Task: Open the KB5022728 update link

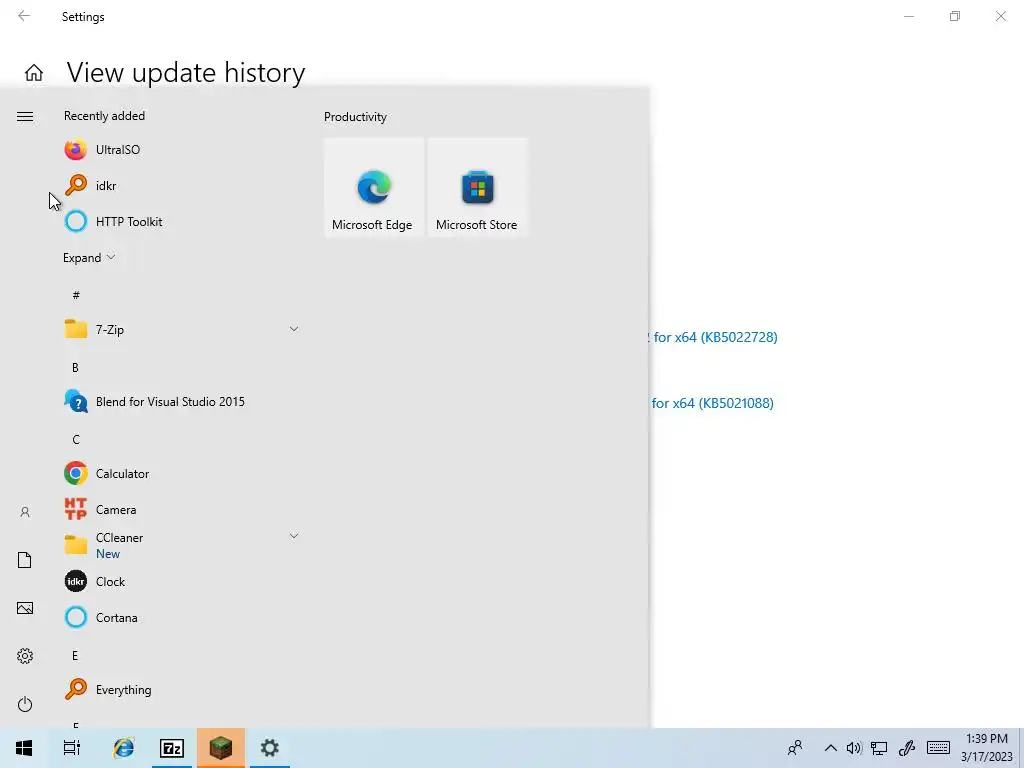Action: point(713,337)
